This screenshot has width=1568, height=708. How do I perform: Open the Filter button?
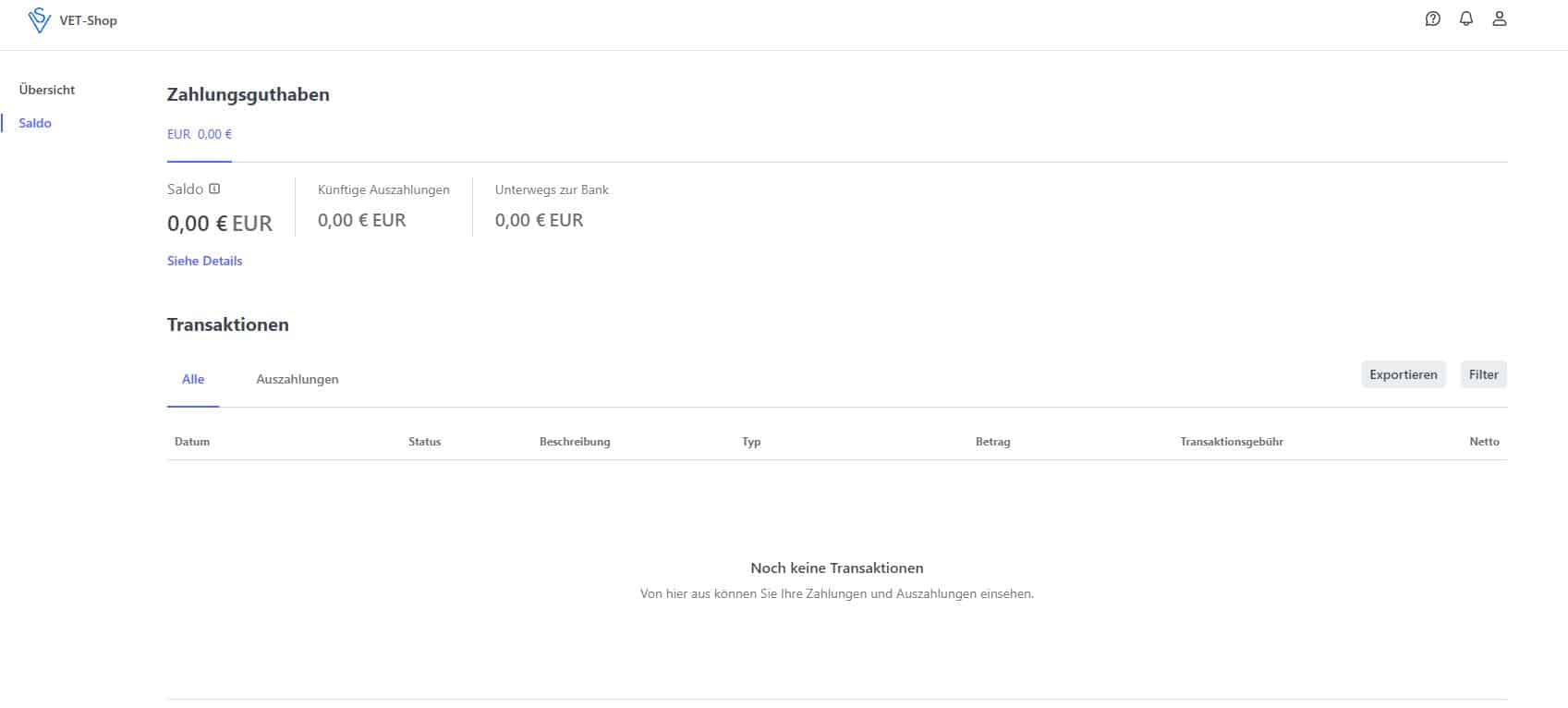[x=1483, y=374]
